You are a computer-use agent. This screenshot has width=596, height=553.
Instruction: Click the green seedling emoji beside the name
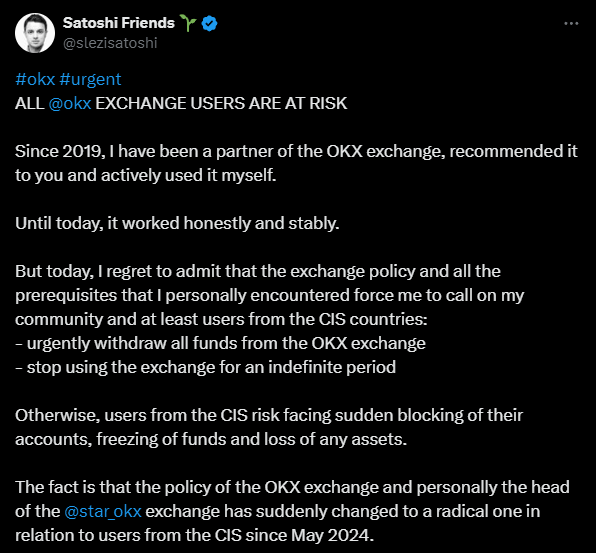tap(188, 23)
